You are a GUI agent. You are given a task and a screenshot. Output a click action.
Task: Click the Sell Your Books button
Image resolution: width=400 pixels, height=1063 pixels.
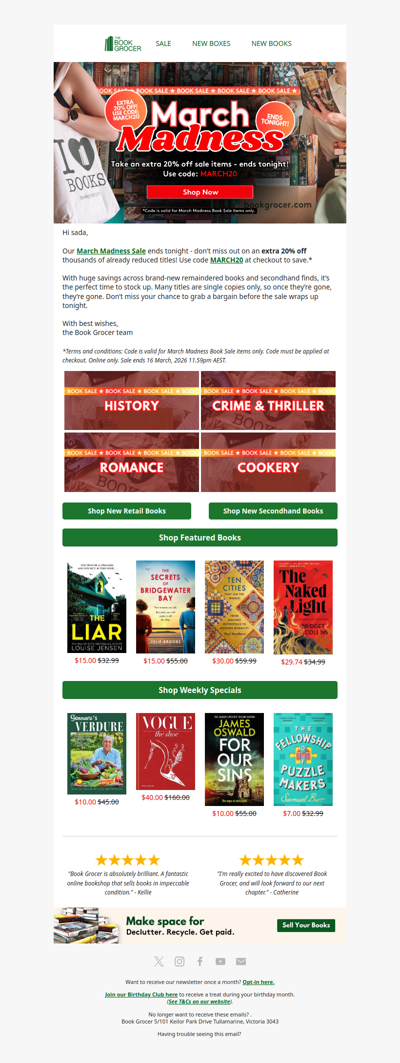tap(306, 925)
